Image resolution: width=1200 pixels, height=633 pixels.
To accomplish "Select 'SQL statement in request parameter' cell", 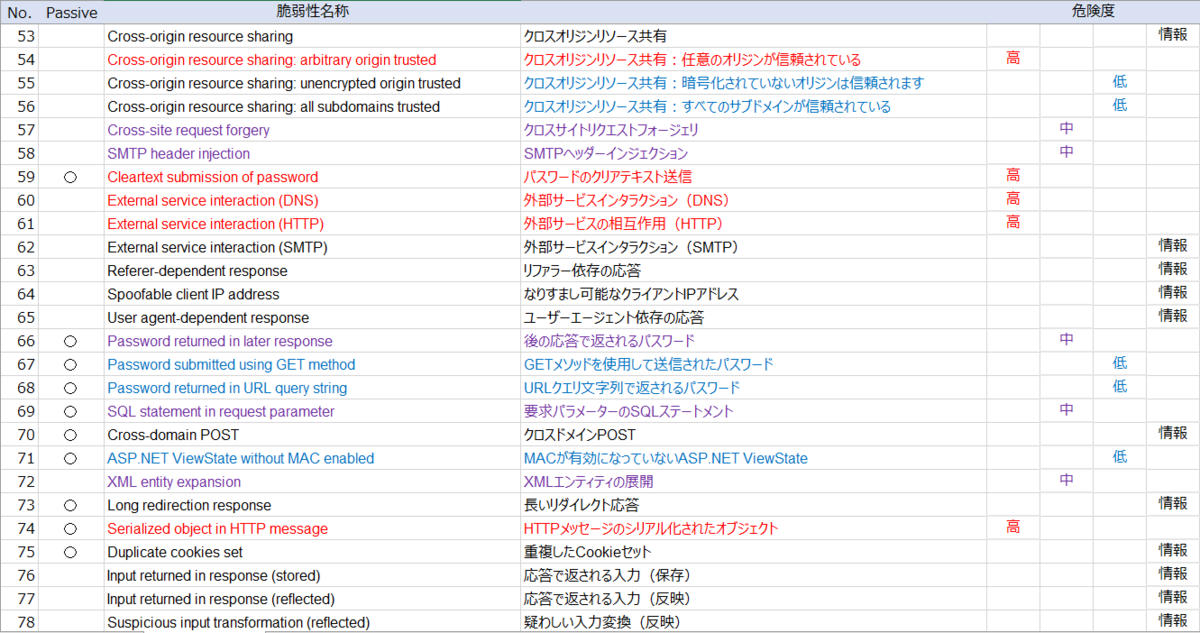I will pos(312,412).
